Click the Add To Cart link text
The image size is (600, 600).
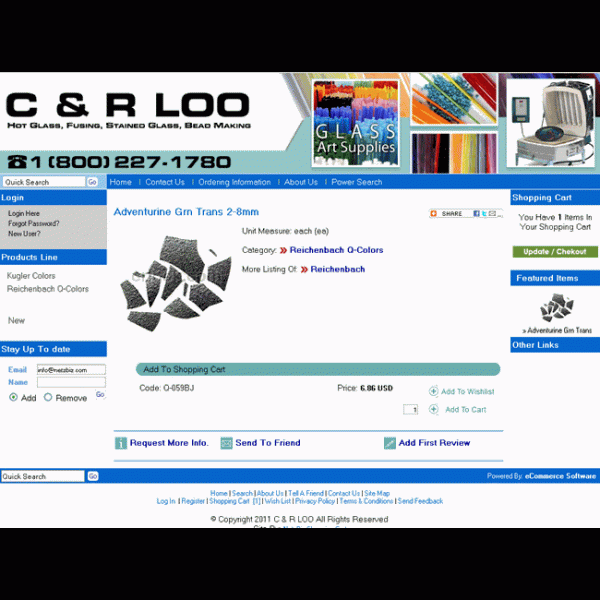[466, 409]
